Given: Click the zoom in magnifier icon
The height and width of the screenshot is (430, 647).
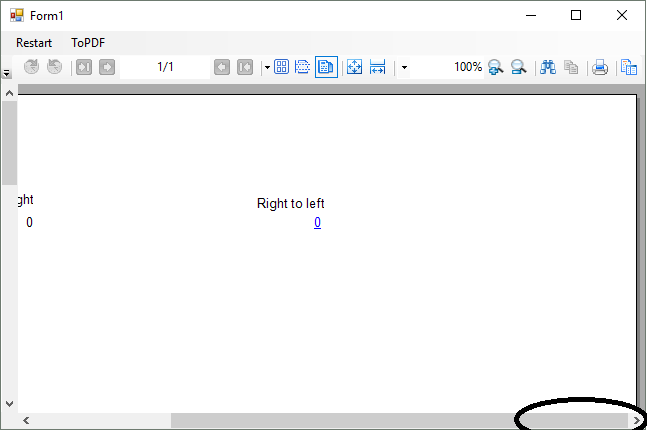Looking at the screenshot, I should [495, 67].
